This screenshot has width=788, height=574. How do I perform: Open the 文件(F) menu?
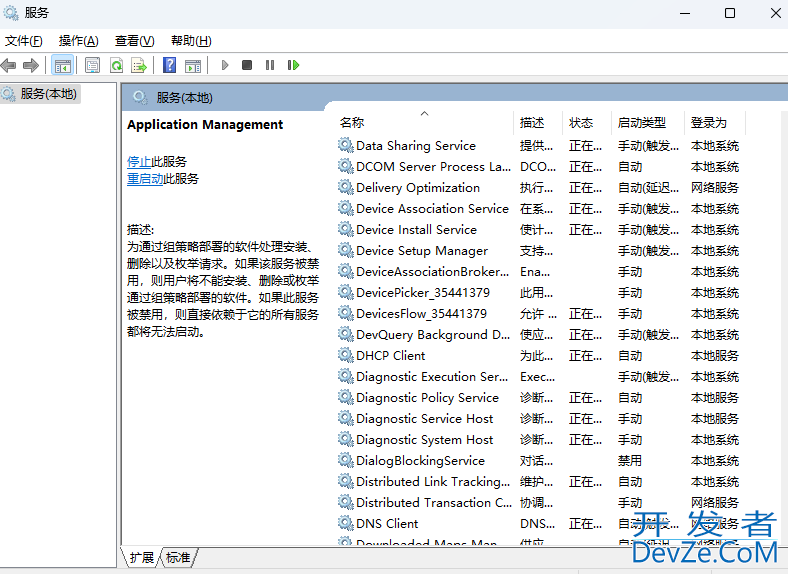click(24, 41)
